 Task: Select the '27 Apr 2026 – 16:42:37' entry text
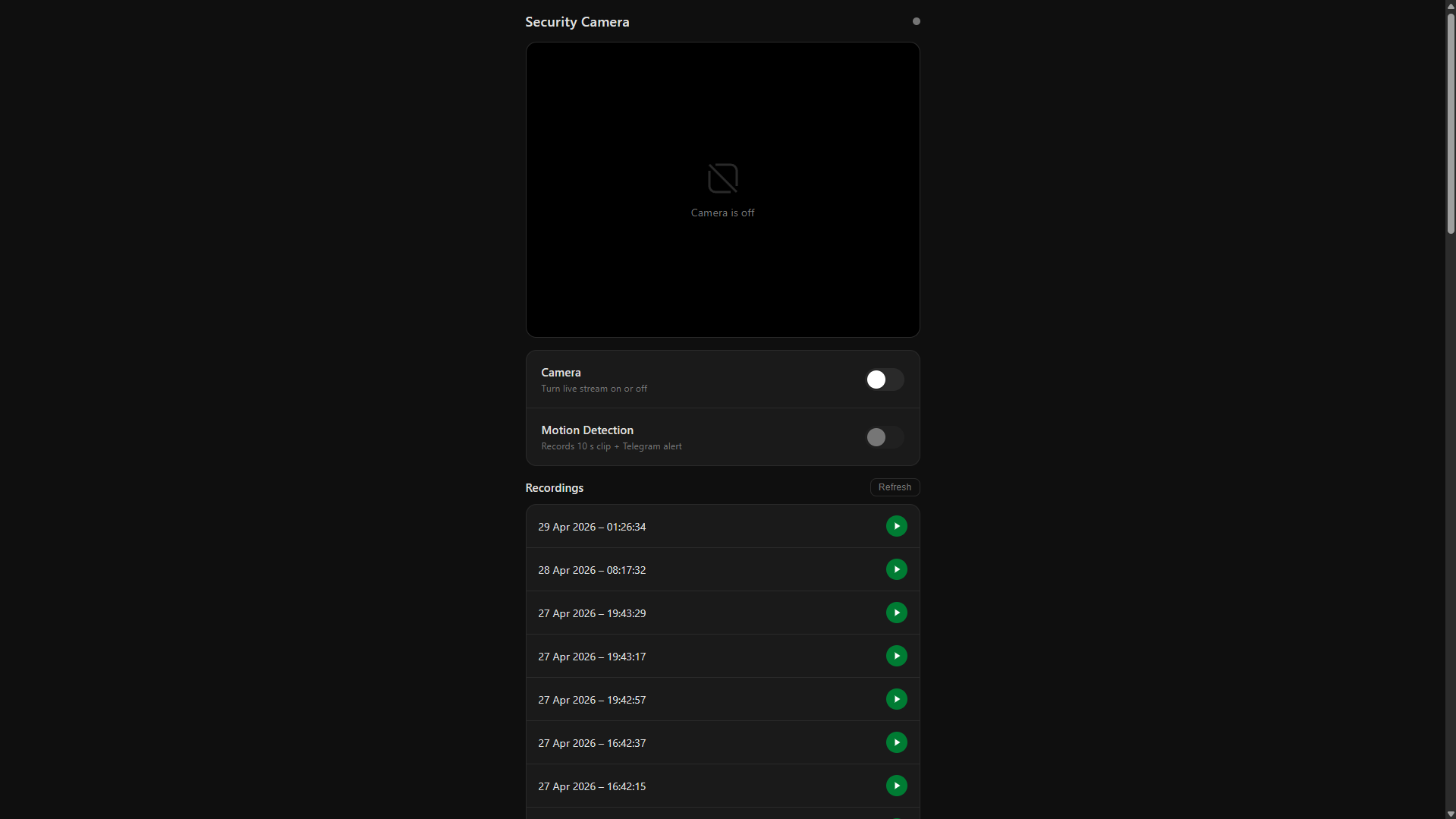[592, 743]
